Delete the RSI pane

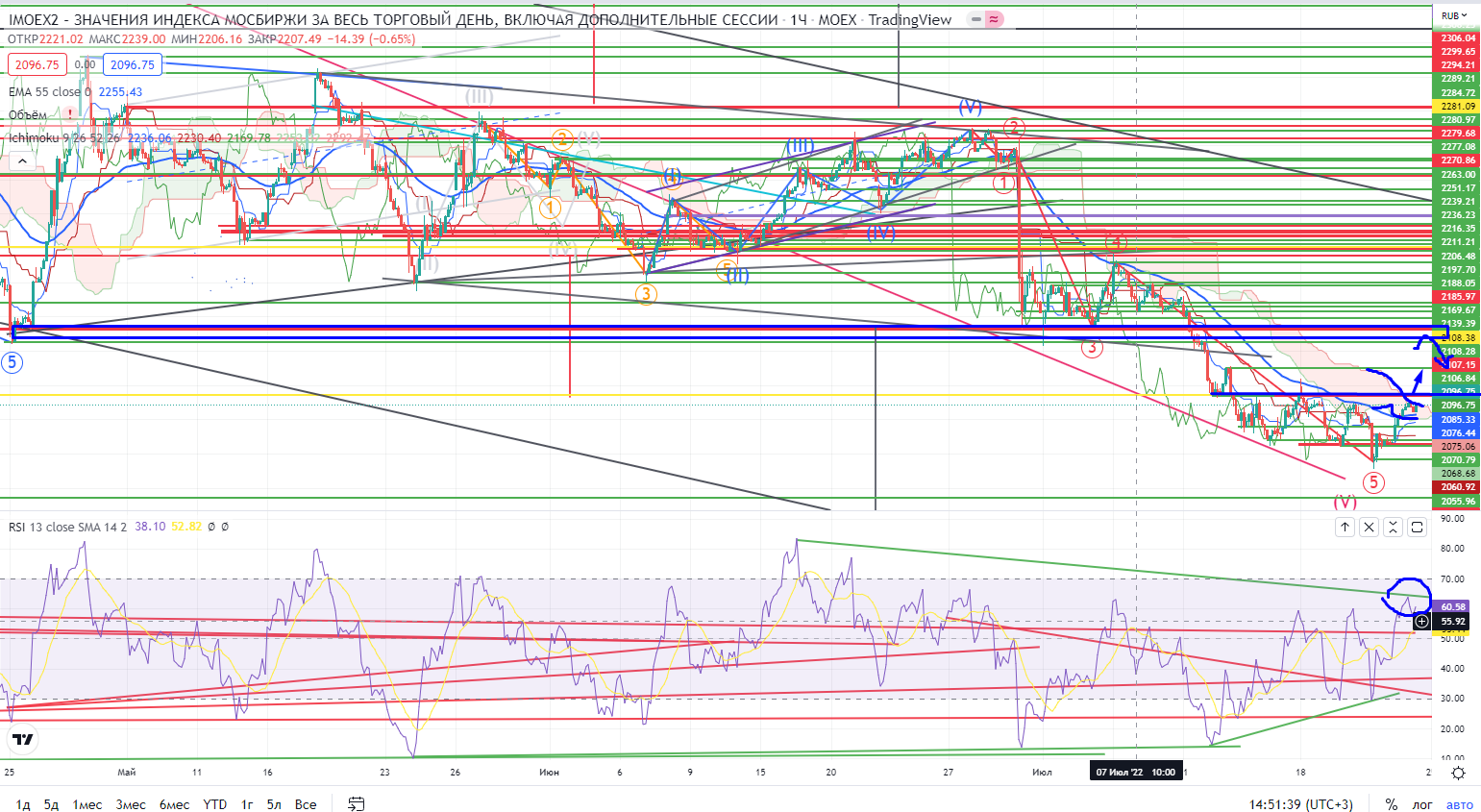[1369, 527]
